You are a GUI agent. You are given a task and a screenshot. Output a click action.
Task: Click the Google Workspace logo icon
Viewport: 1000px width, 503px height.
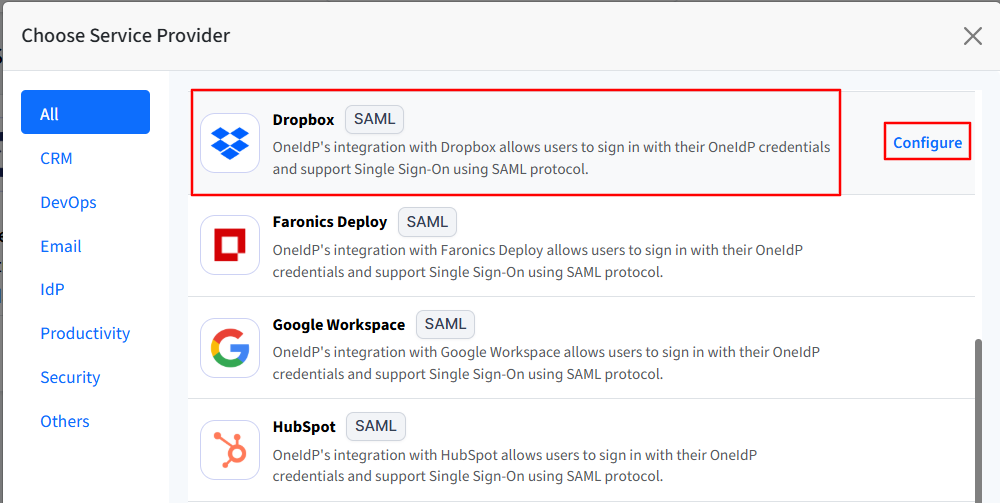pos(230,348)
